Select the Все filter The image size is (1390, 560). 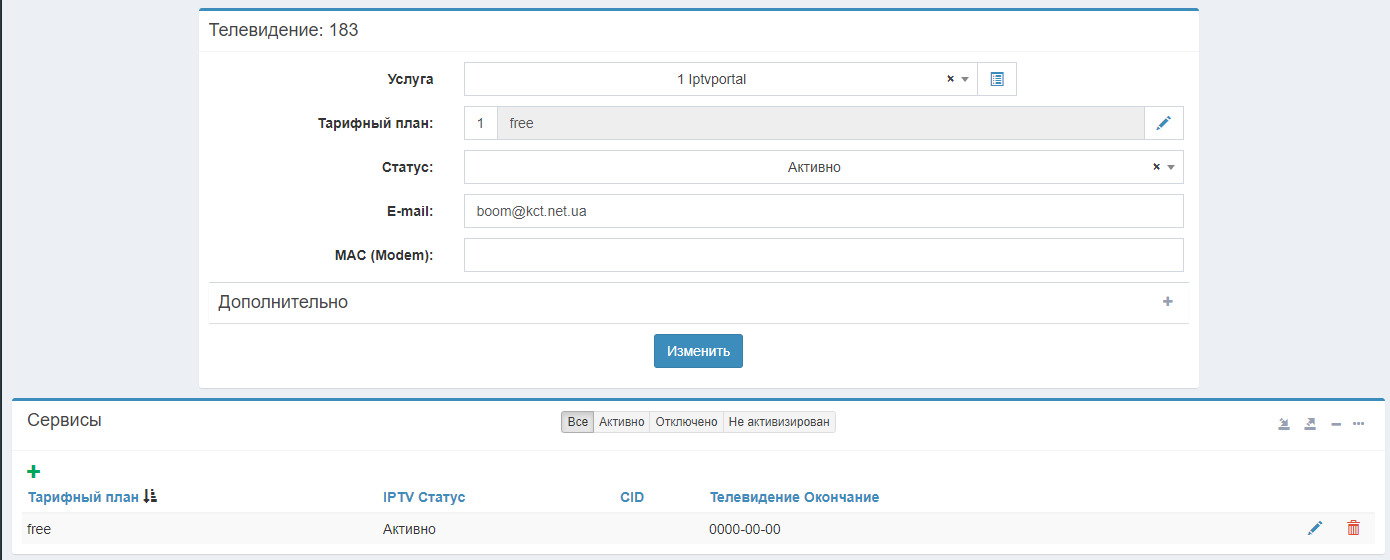click(x=577, y=422)
